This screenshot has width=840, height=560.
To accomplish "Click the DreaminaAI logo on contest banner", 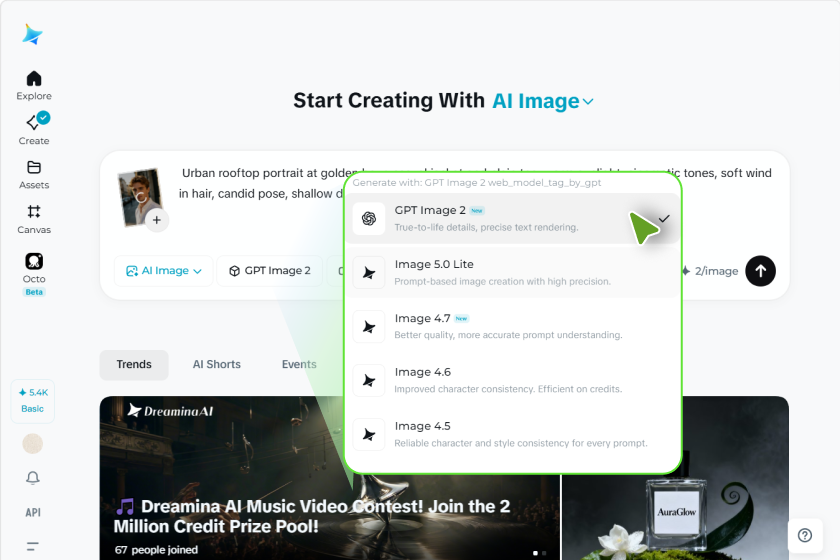I will click(x=170, y=411).
